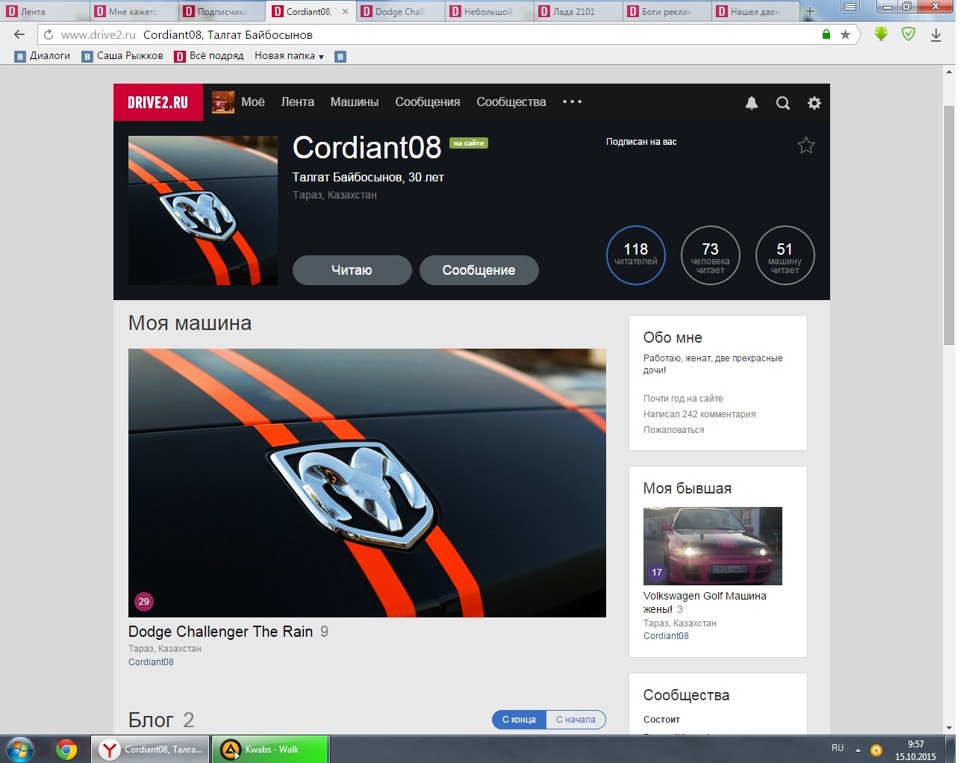Open Сообщества navigation item

(511, 102)
